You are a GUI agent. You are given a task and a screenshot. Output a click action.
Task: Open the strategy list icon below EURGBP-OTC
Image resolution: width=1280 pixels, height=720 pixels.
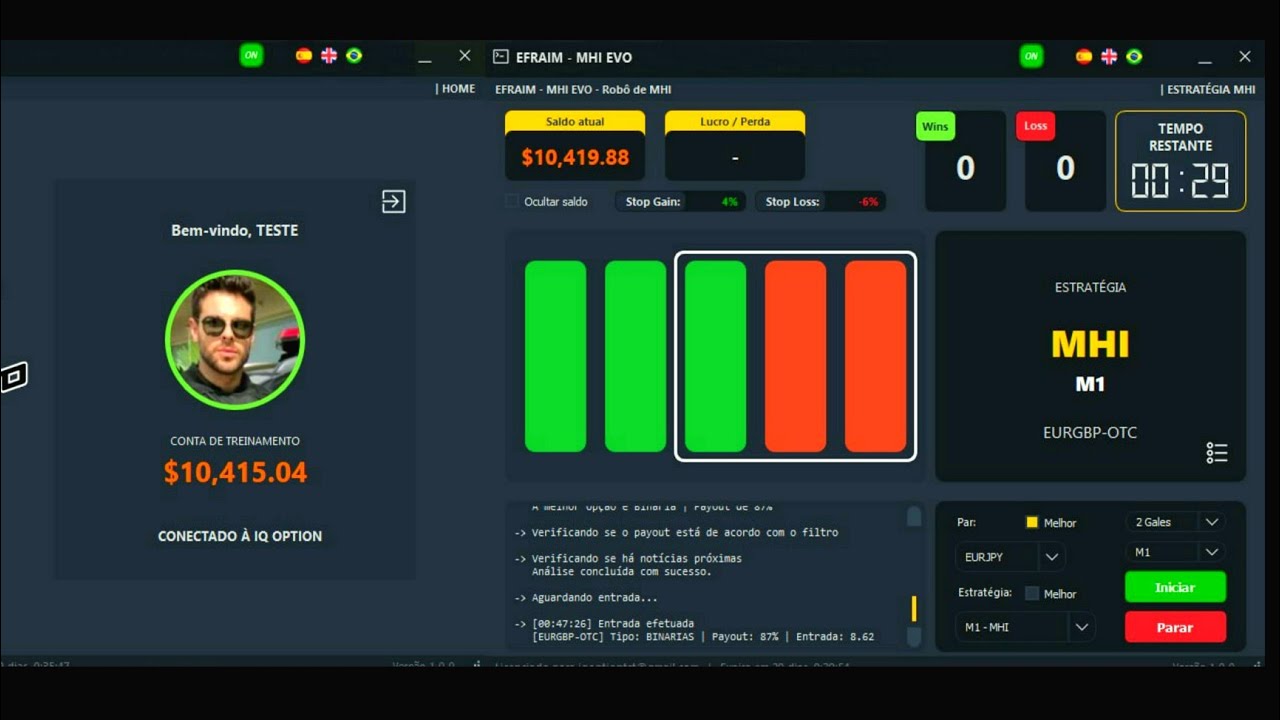[1217, 453]
